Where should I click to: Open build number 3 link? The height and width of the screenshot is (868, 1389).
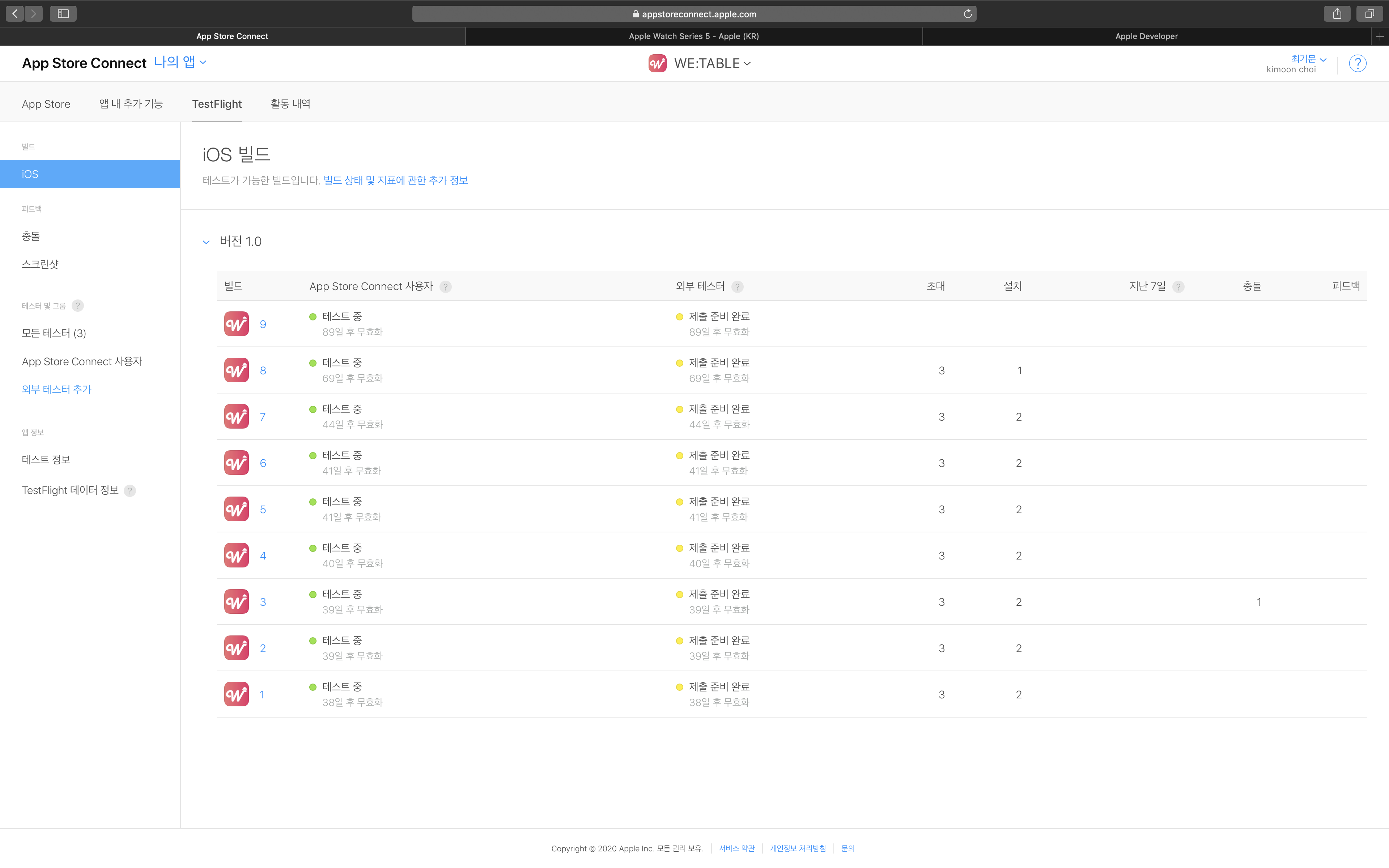coord(263,601)
